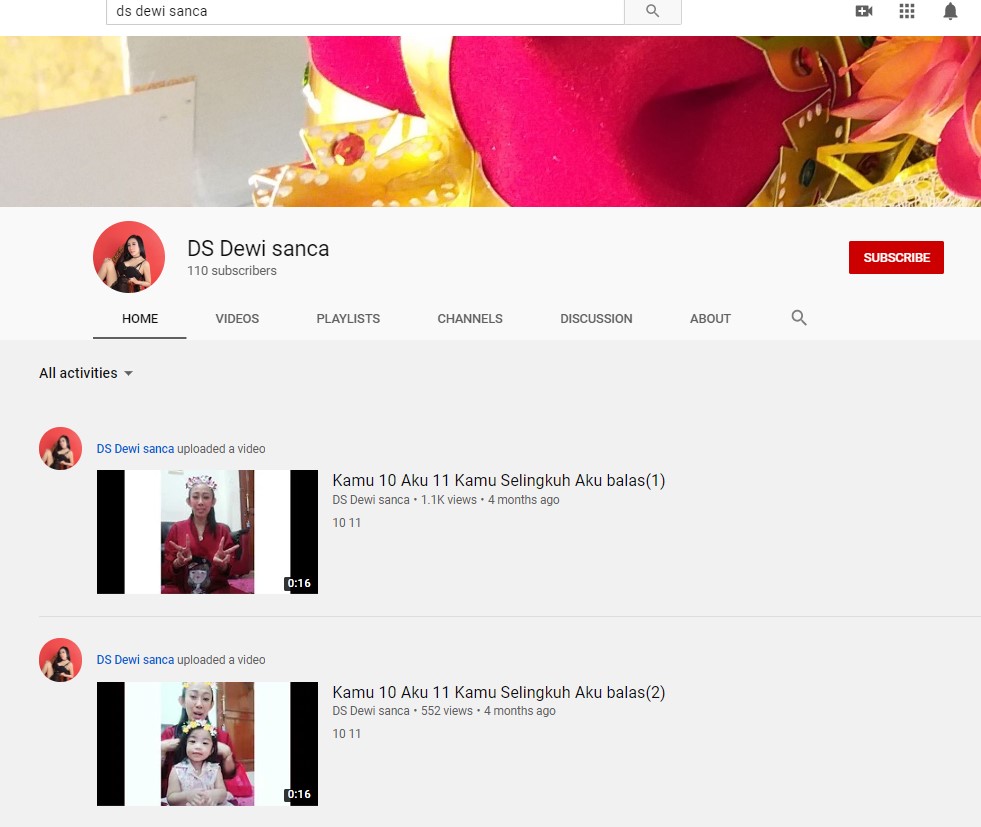Click the search magnifier button in top bar
Screen dimensions: 981x827
click(653, 11)
